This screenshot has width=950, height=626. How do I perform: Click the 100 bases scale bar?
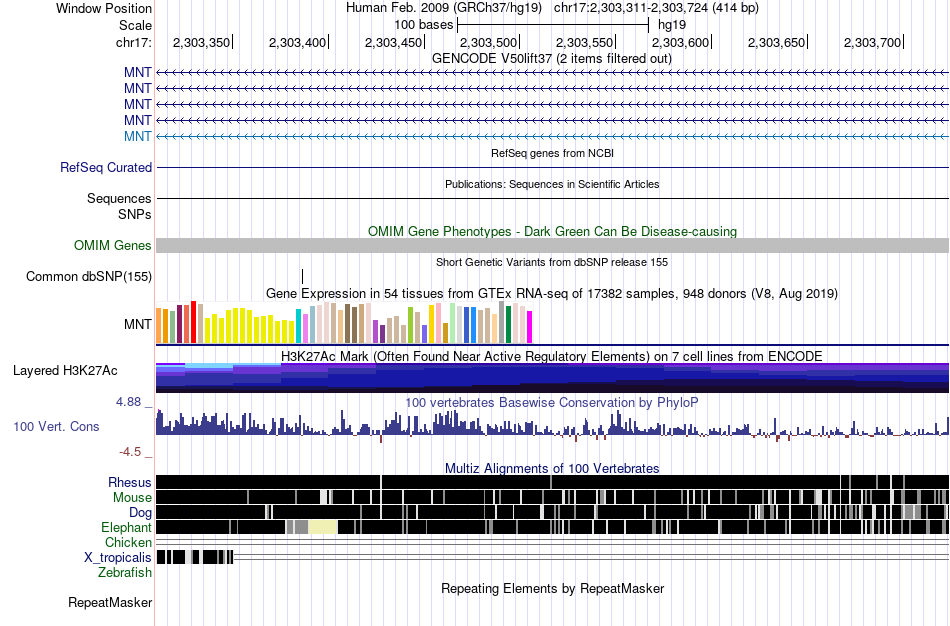coord(553,25)
